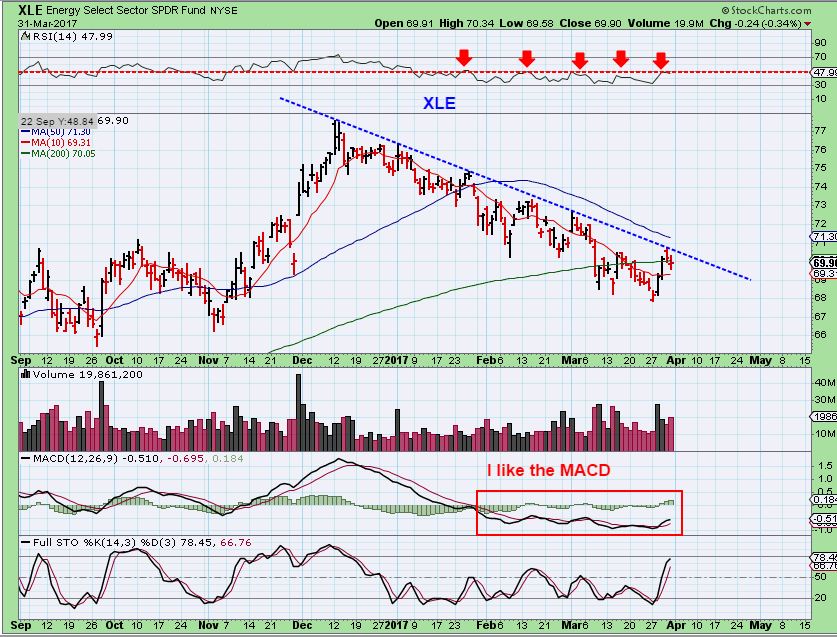The height and width of the screenshot is (637, 837).
Task: Click the Volume 19.9M header value
Action: click(x=668, y=23)
